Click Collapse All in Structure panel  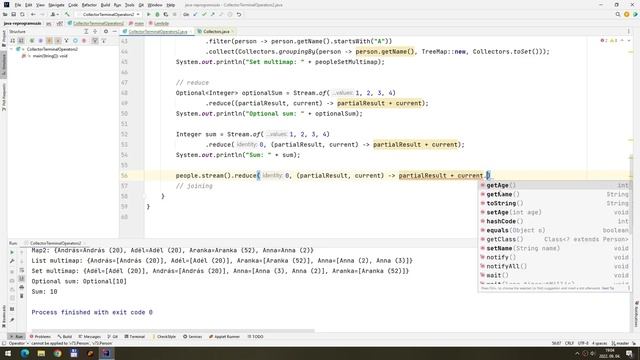(x=95, y=31)
